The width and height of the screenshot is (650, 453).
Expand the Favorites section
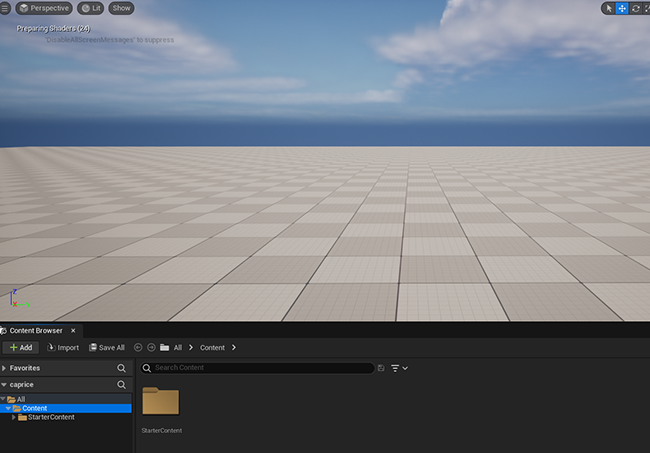click(x=5, y=368)
